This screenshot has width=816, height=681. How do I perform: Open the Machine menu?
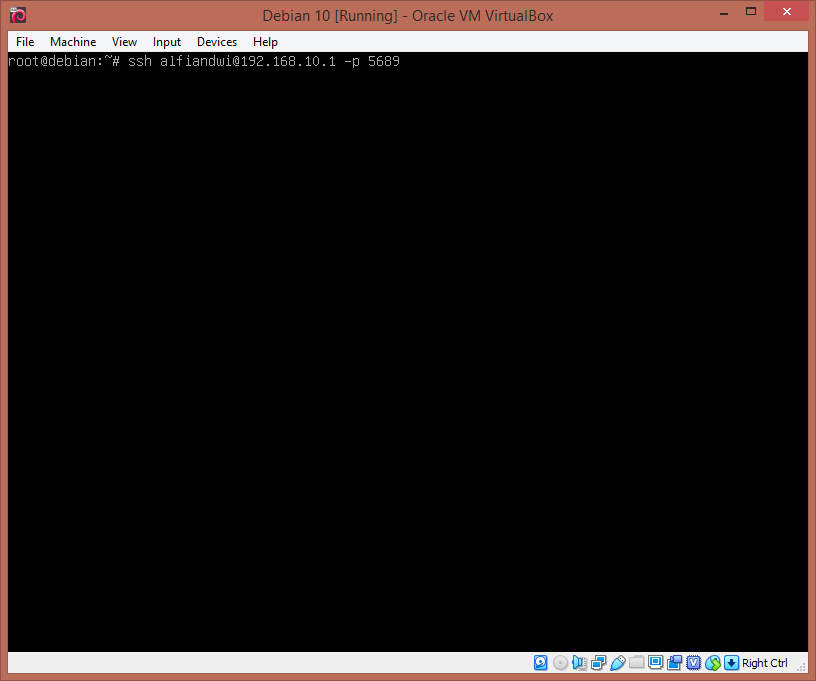(73, 42)
